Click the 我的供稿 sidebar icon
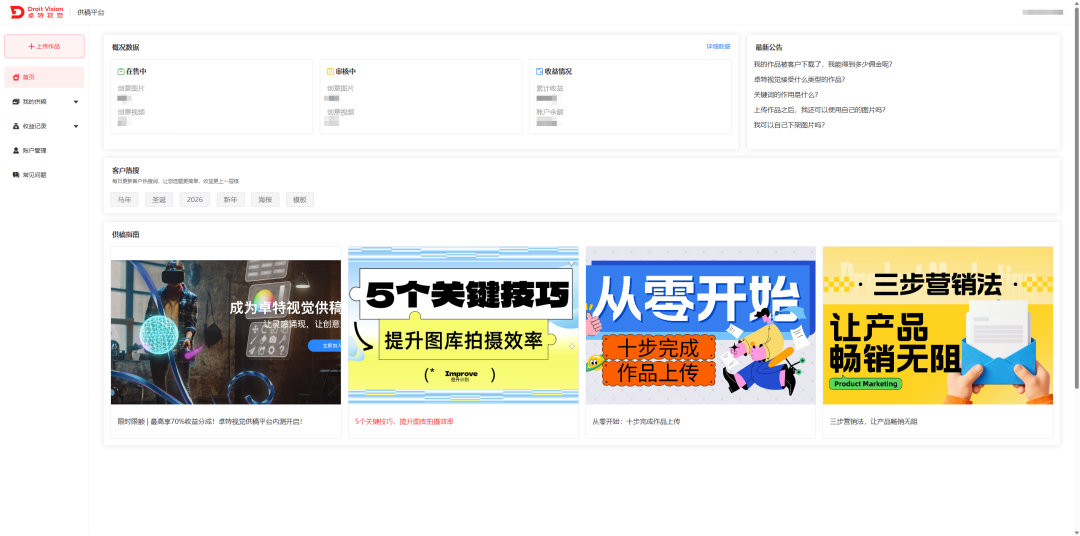The width and height of the screenshot is (1080, 536). tap(16, 102)
